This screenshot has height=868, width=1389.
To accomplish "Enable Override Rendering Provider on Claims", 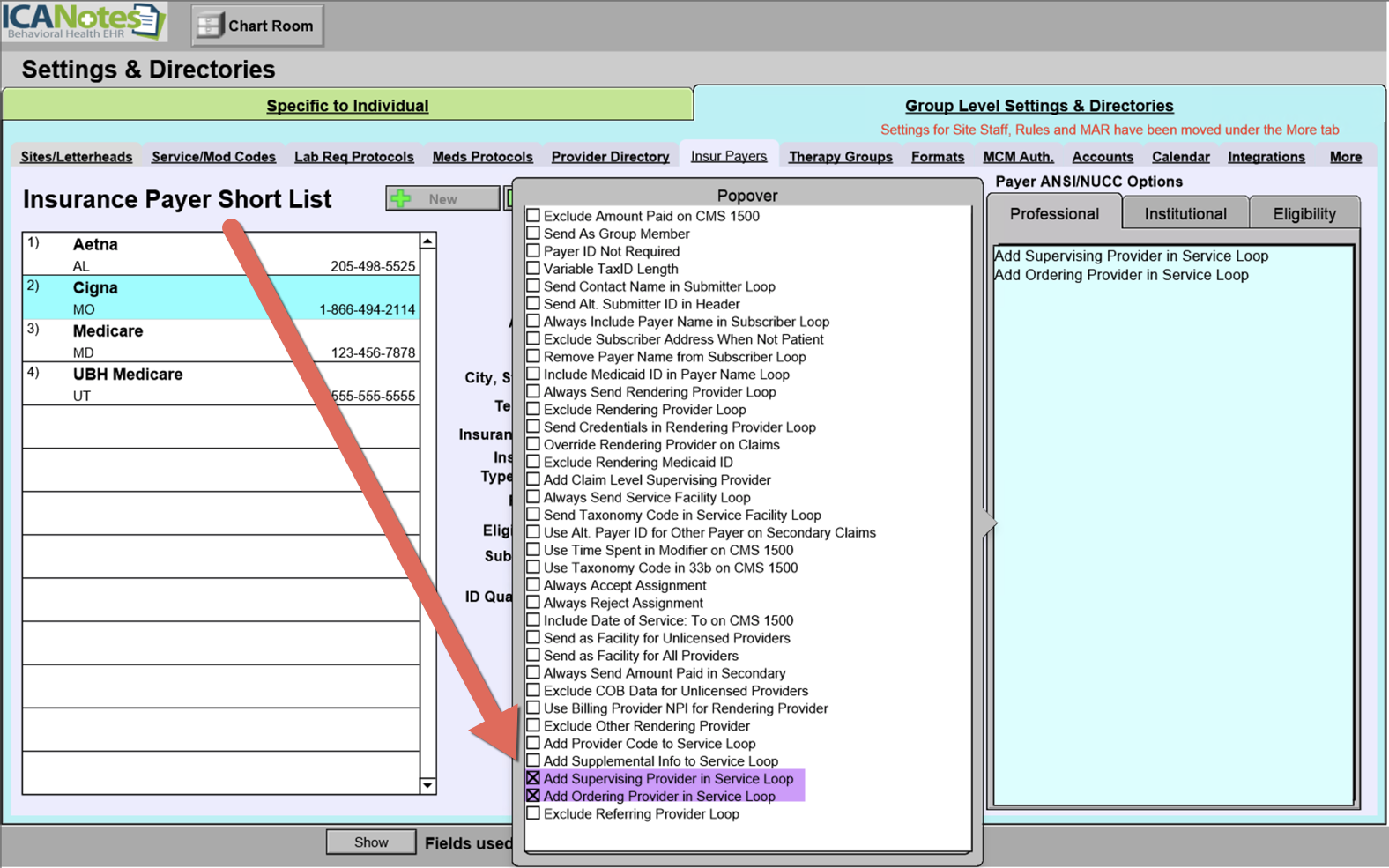I will 533,444.
